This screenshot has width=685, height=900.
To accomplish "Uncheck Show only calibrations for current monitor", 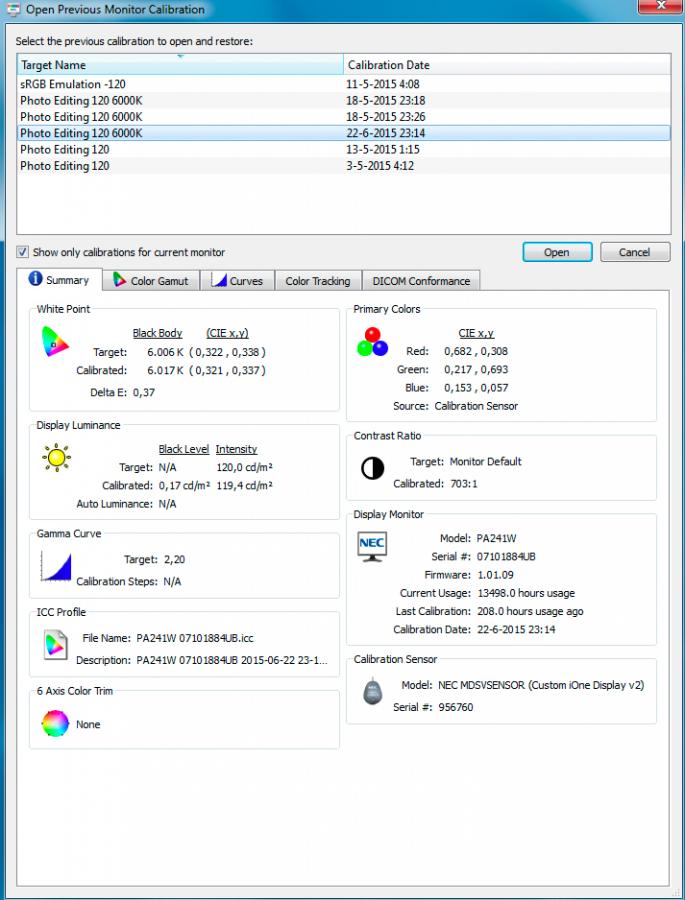I will point(22,252).
